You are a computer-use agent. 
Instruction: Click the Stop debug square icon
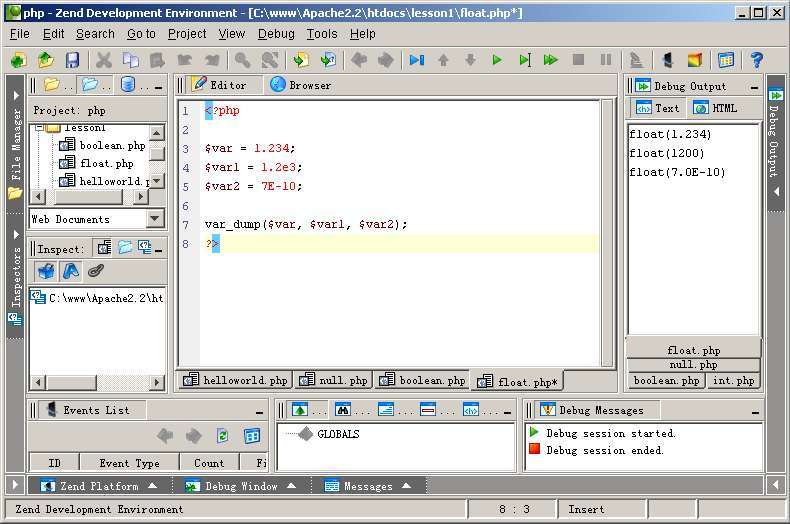point(578,60)
